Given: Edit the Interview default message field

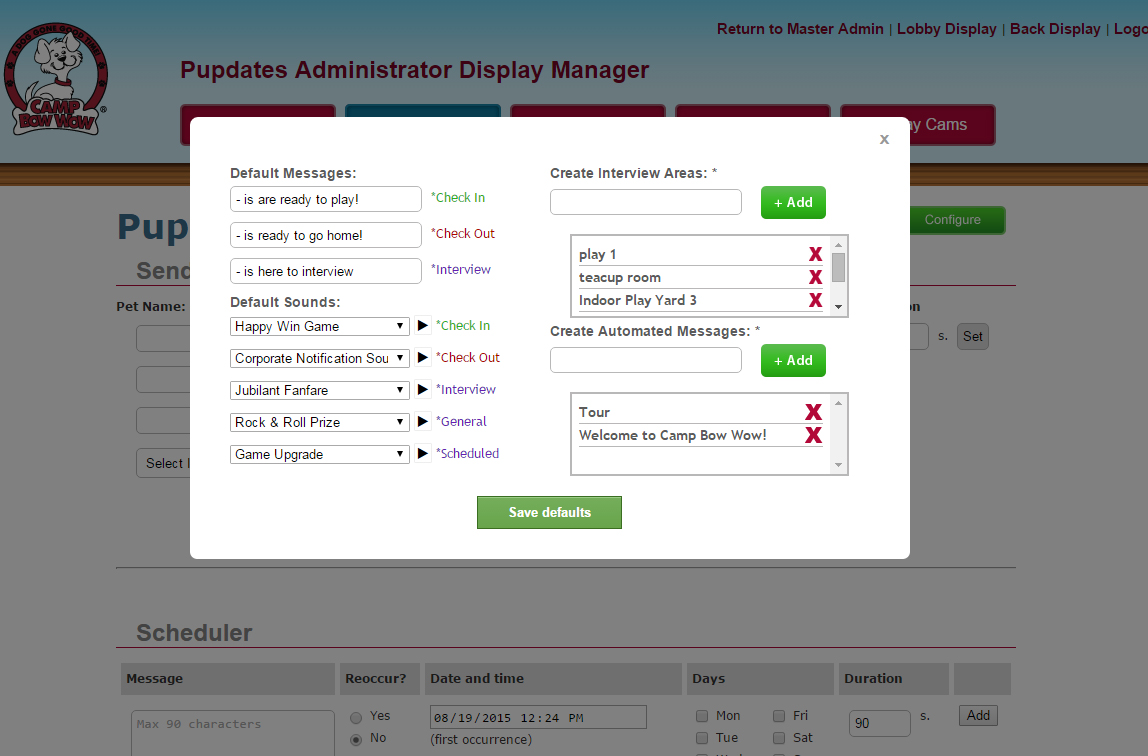Looking at the screenshot, I should pos(326,271).
